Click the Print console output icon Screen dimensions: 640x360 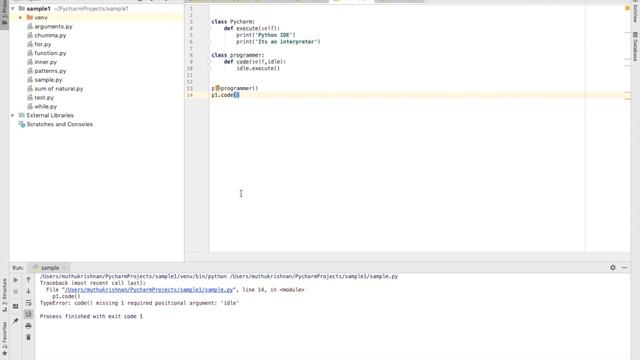click(28, 326)
